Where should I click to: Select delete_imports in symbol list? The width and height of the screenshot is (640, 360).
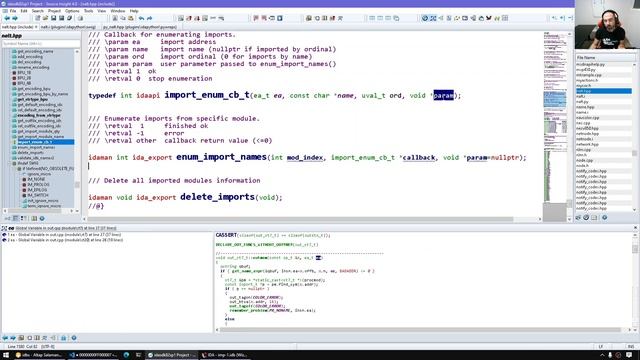[31, 152]
